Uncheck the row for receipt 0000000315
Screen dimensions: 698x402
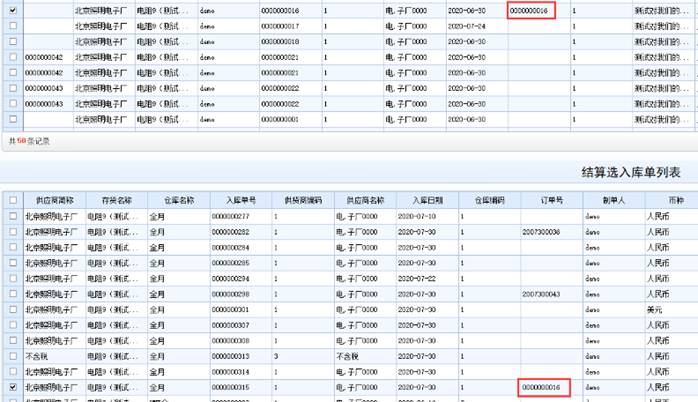tap(13, 386)
